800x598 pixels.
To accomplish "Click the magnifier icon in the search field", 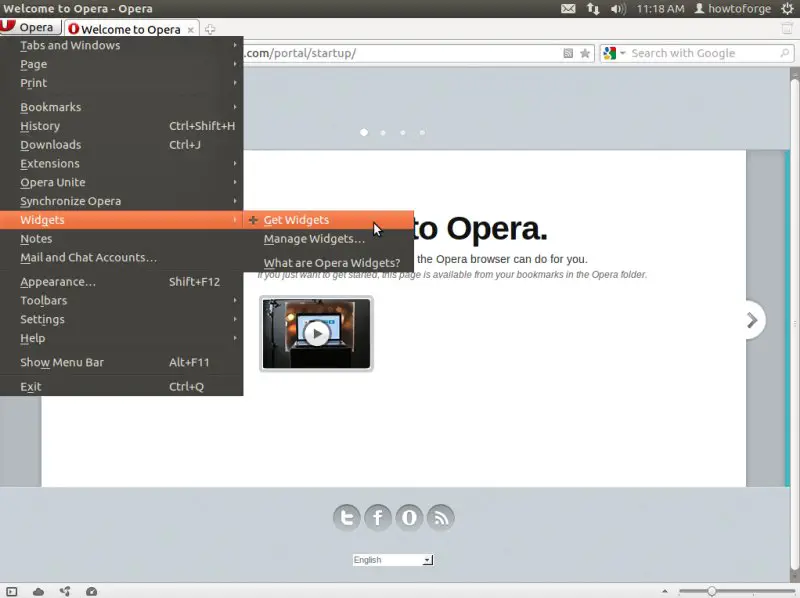I will (785, 53).
